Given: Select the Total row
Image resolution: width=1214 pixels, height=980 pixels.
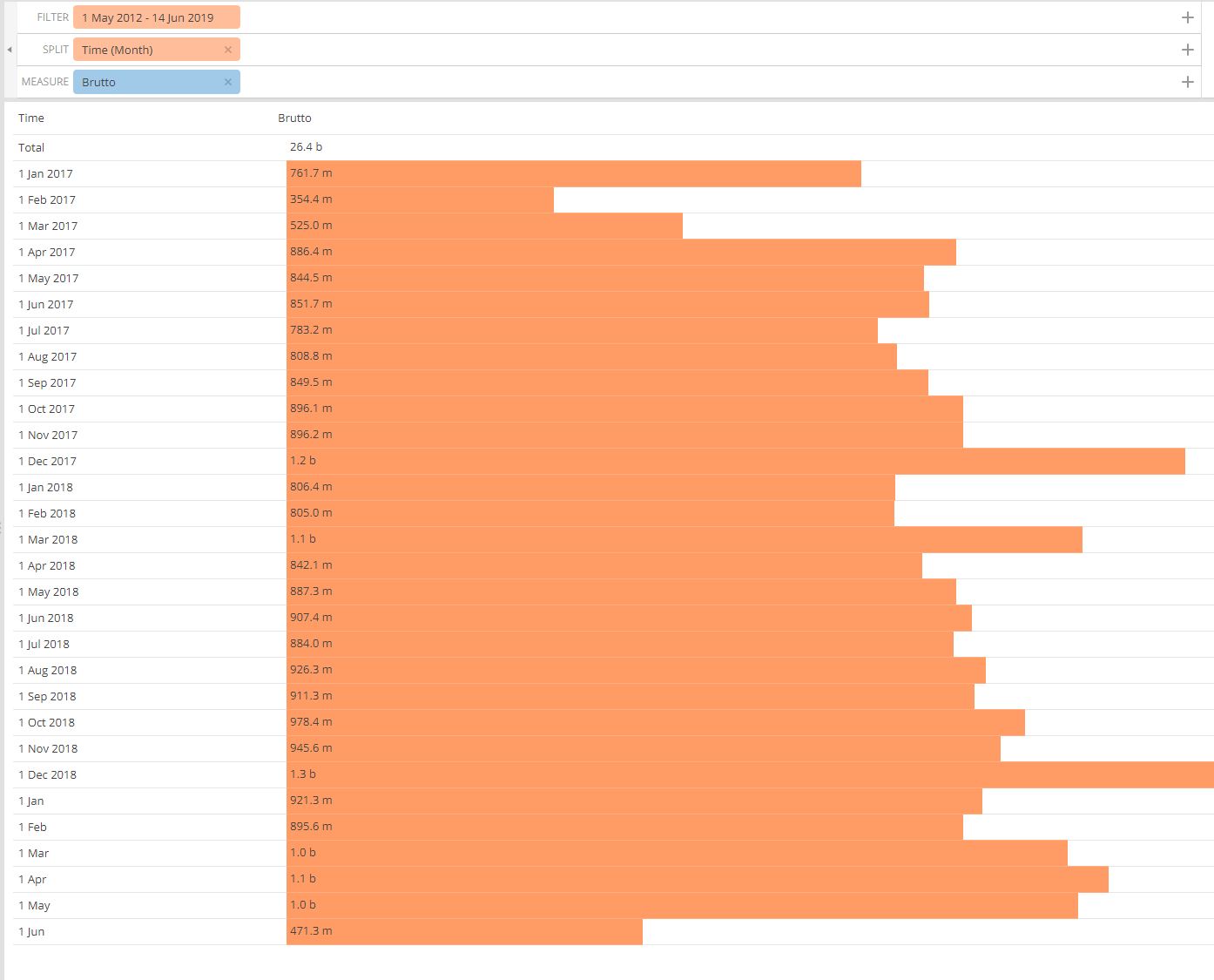Looking at the screenshot, I should [31, 147].
